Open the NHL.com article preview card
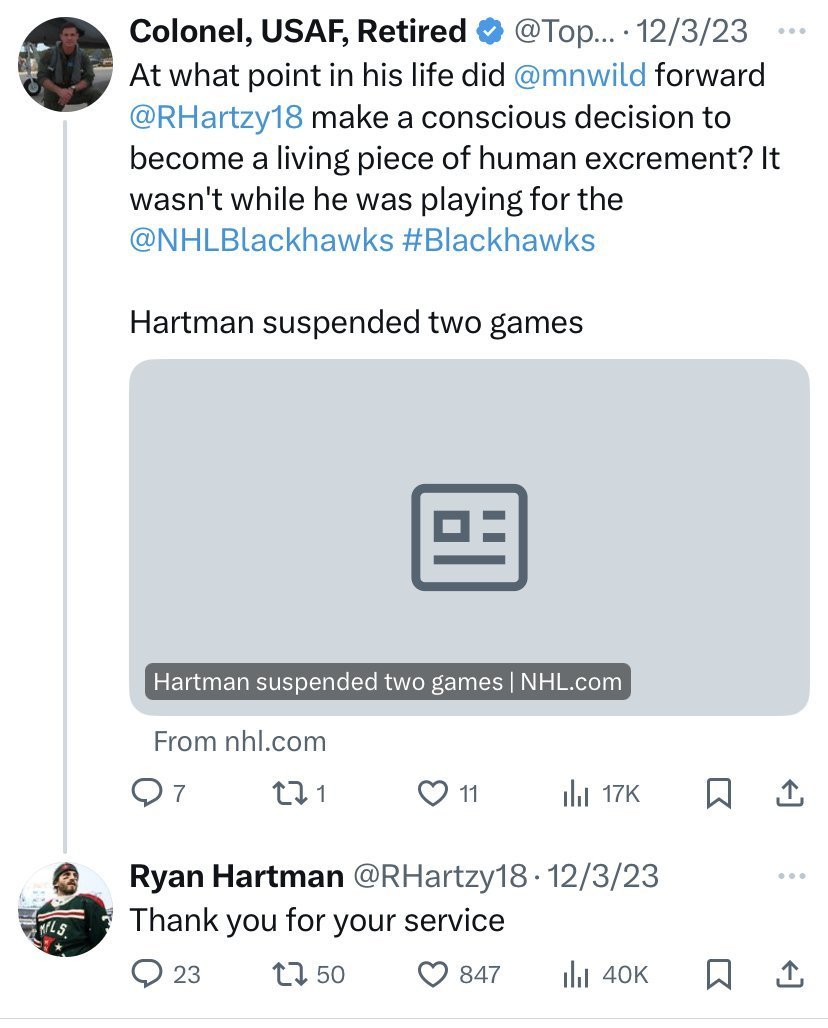This screenshot has width=828, height=1028. (469, 537)
